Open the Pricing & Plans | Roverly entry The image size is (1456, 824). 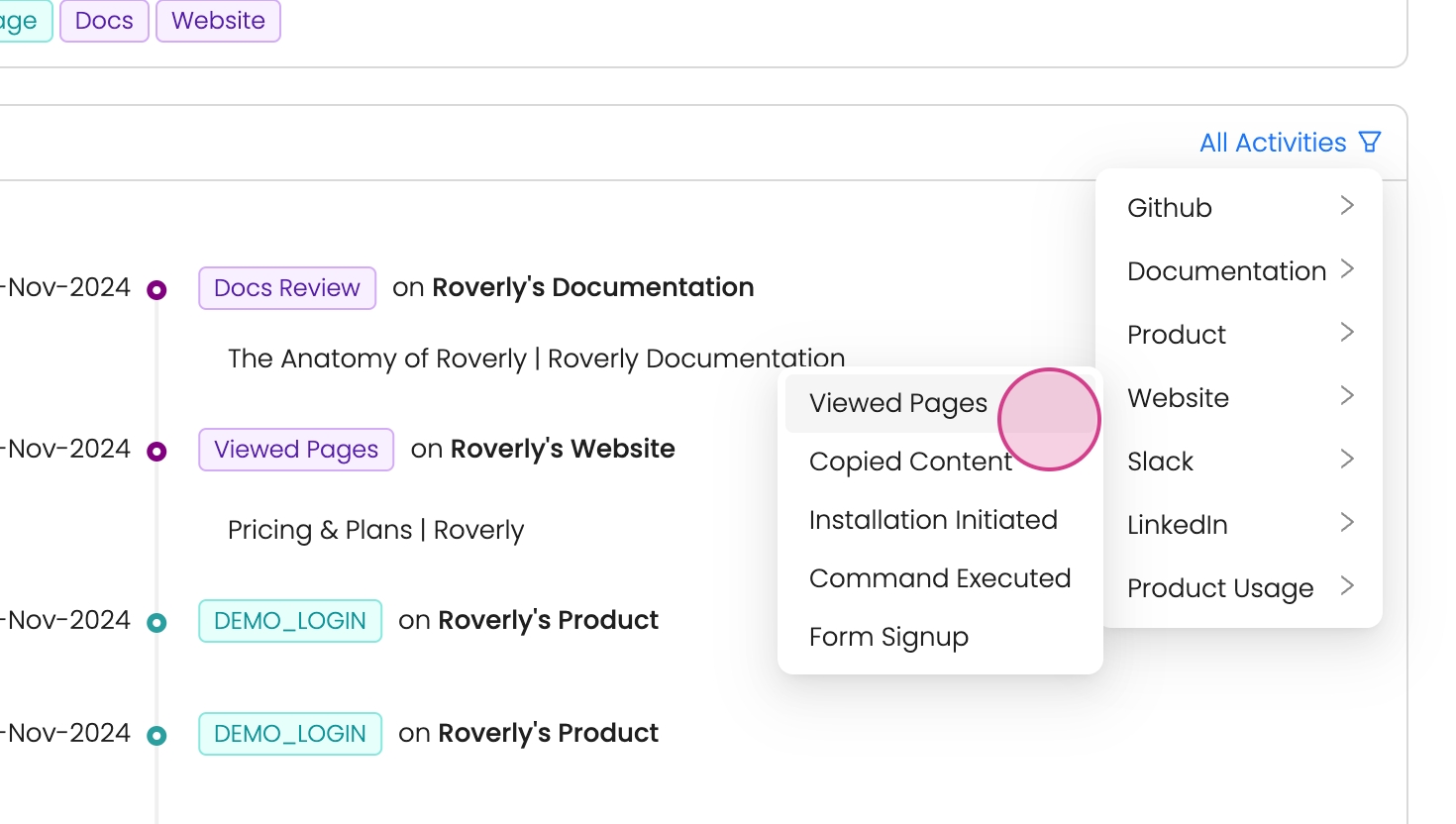click(x=375, y=531)
